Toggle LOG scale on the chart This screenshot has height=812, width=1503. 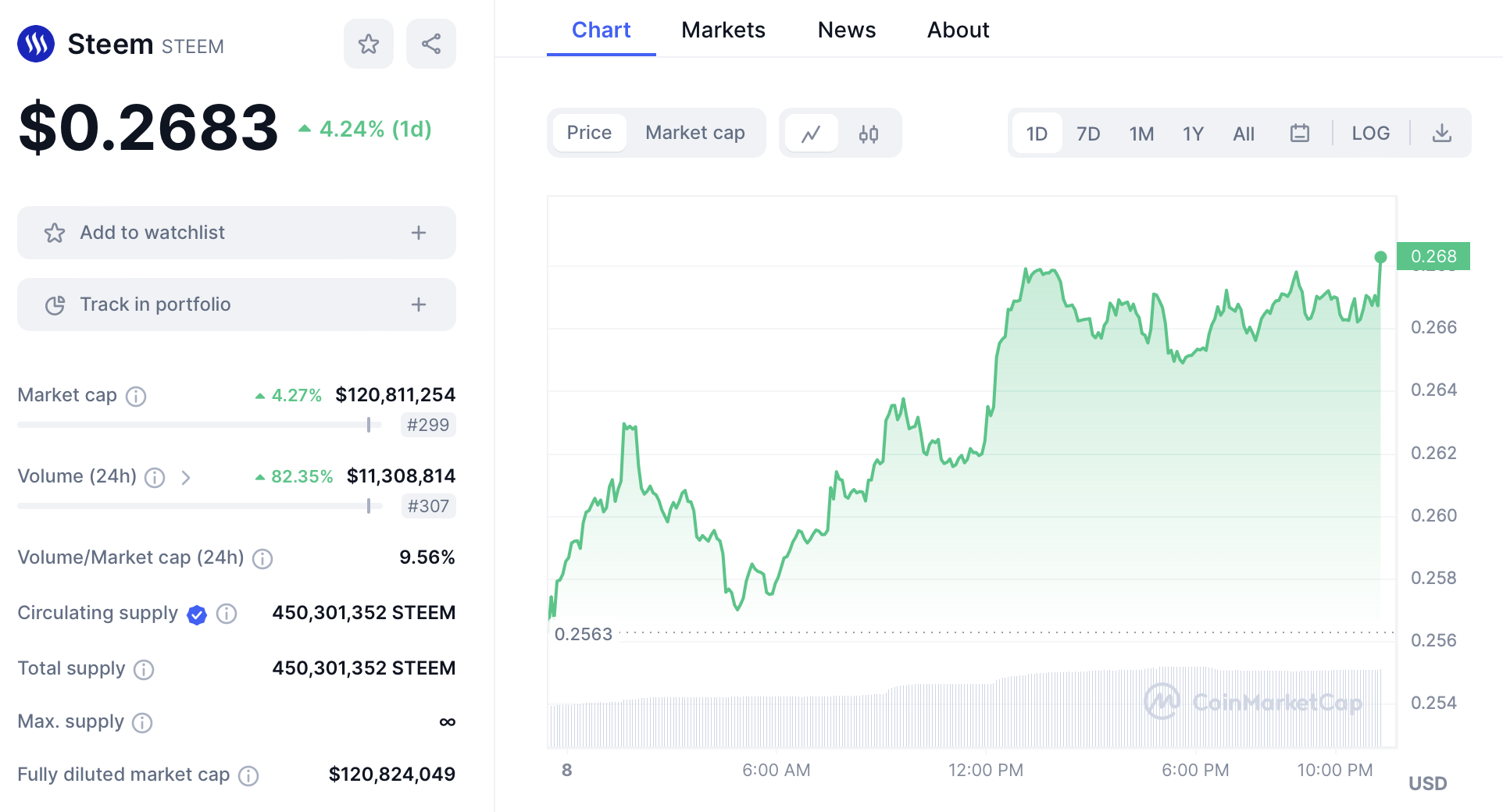coord(1370,134)
